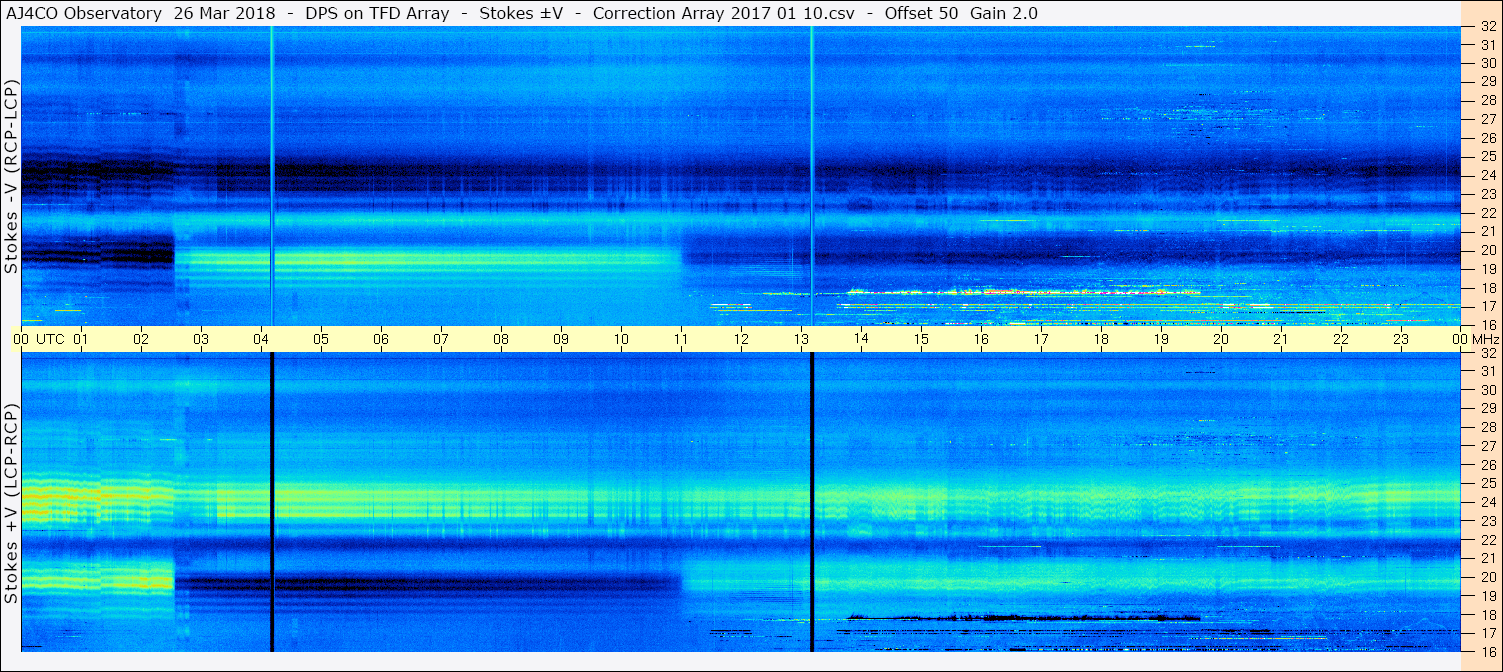
Task: Click hour 22 on the time axis
Action: tap(1341, 339)
